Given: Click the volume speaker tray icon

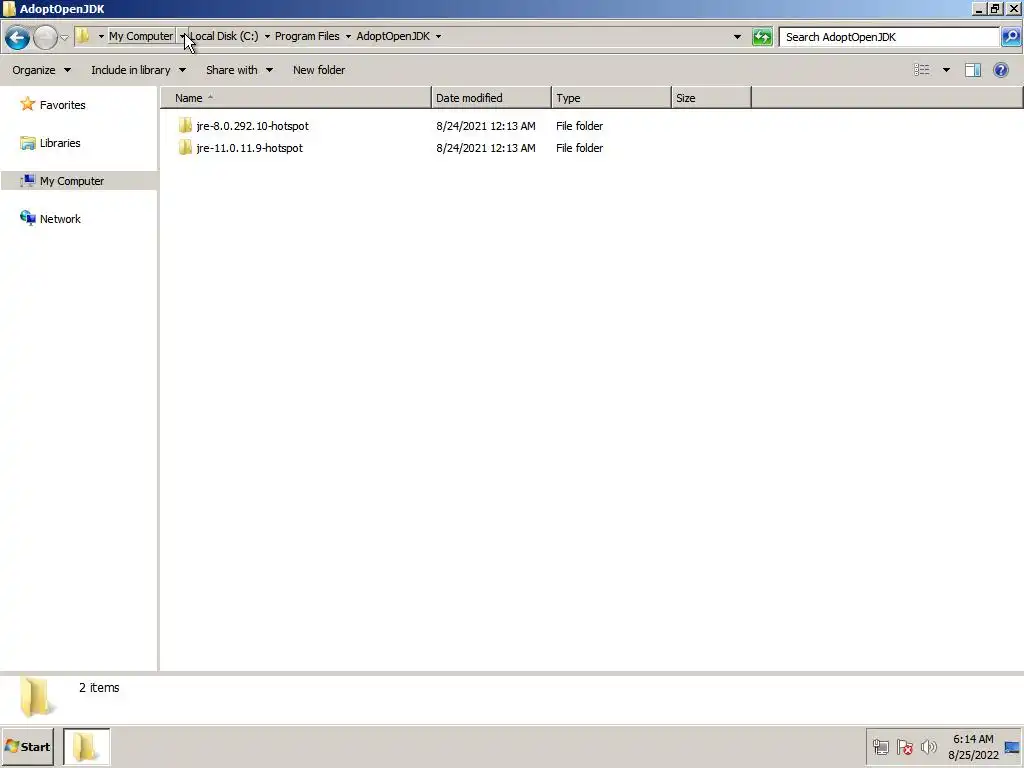Looking at the screenshot, I should point(928,747).
